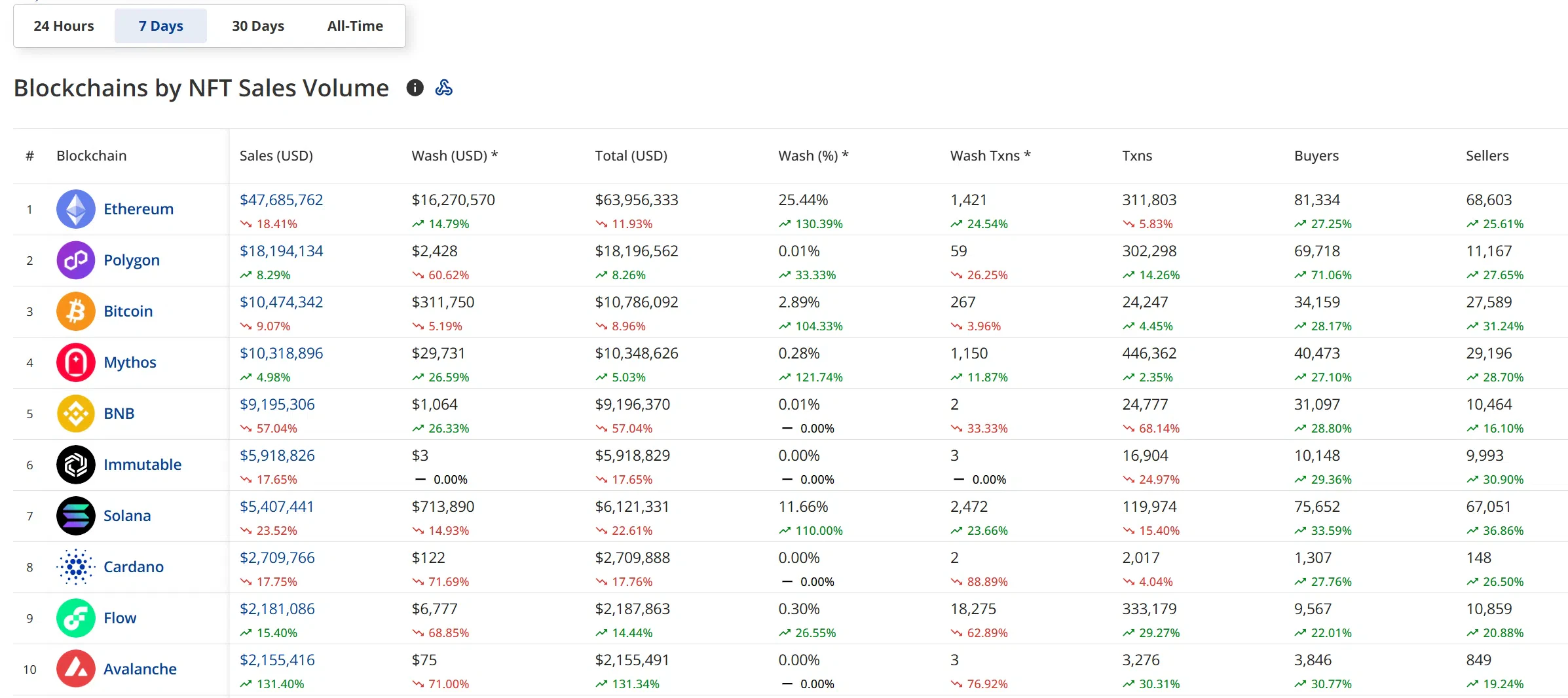Open the Solana blockchain link
The image size is (1568, 698).
tap(127, 516)
